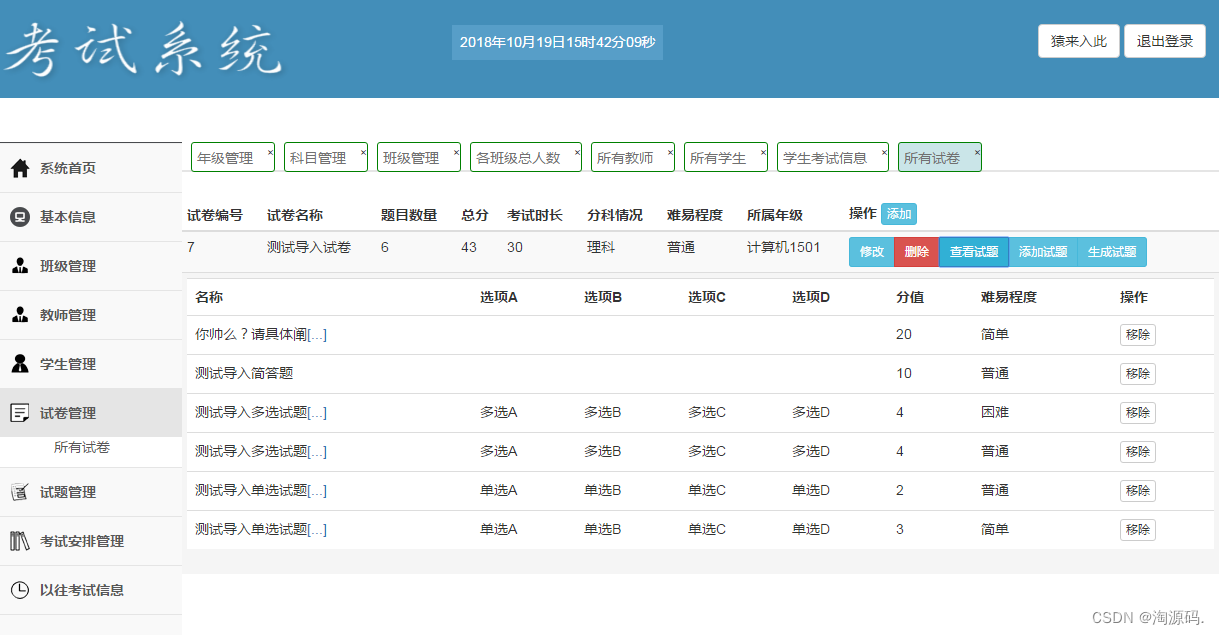This screenshot has height=635, width=1219.
Task: Click the red 删除 button
Action: coord(917,252)
